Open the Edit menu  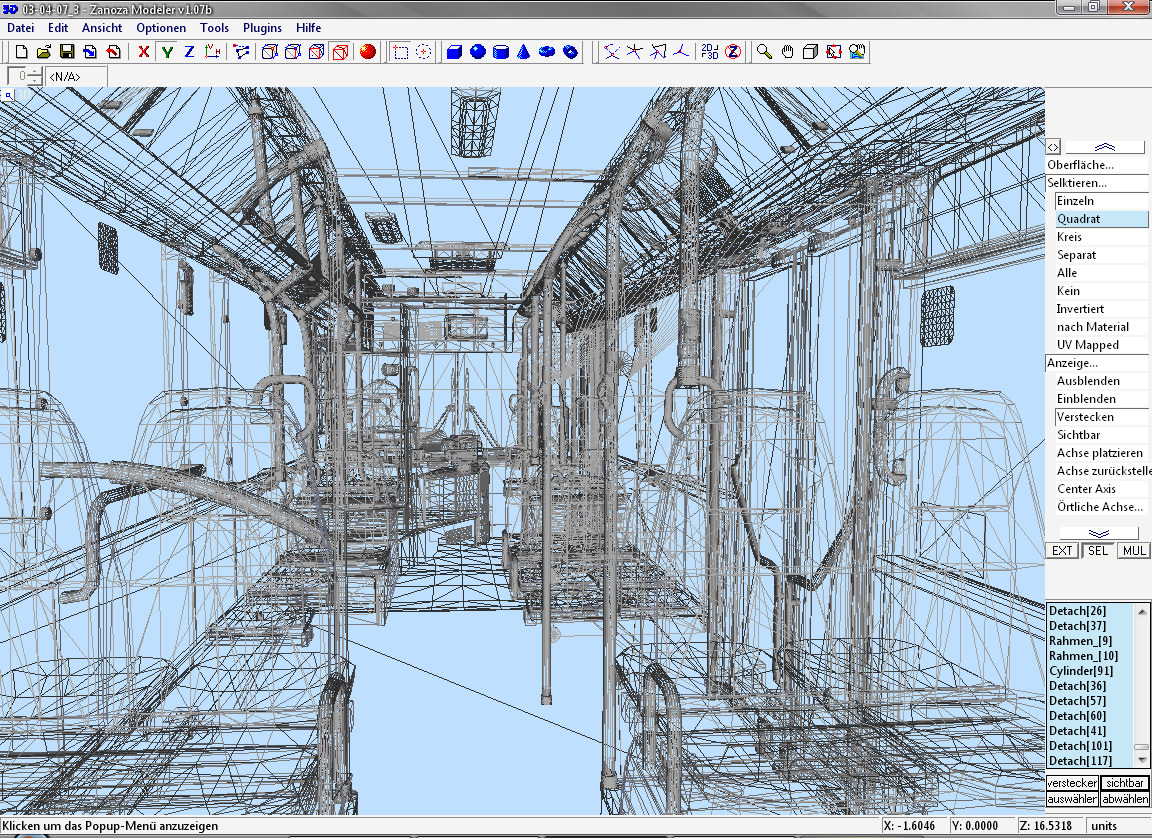[58, 28]
